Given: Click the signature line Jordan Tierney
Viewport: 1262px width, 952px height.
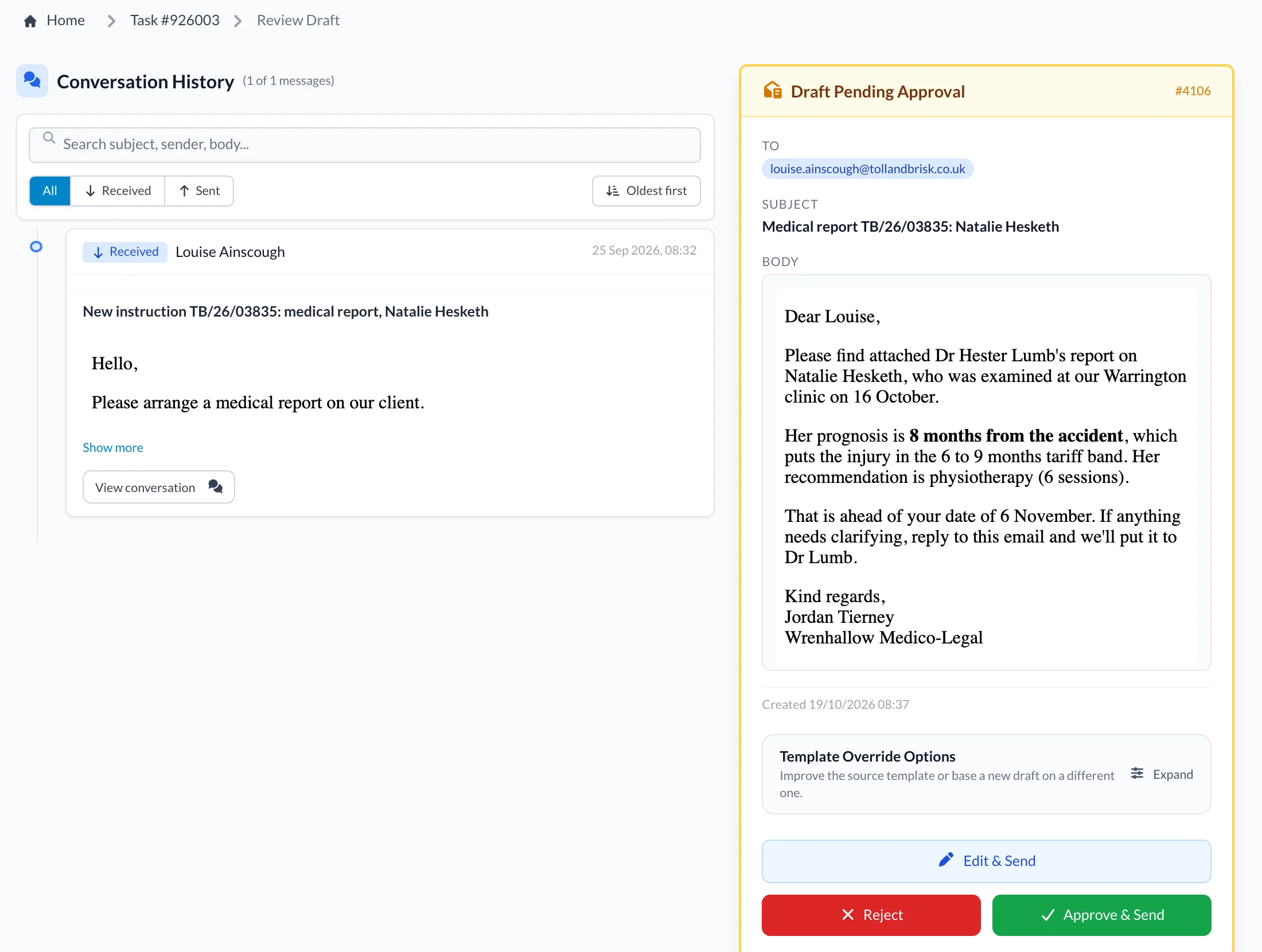Looking at the screenshot, I should click(x=839, y=617).
